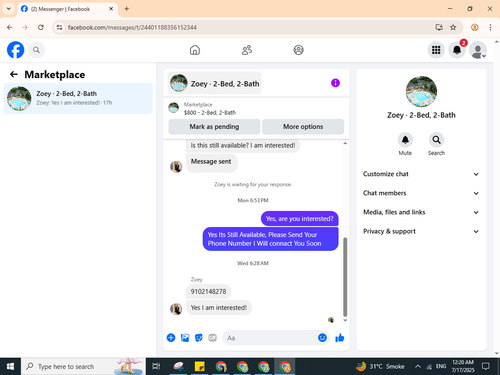The height and width of the screenshot is (375, 500).
Task: Attach a photo using the image icon
Action: point(185,338)
